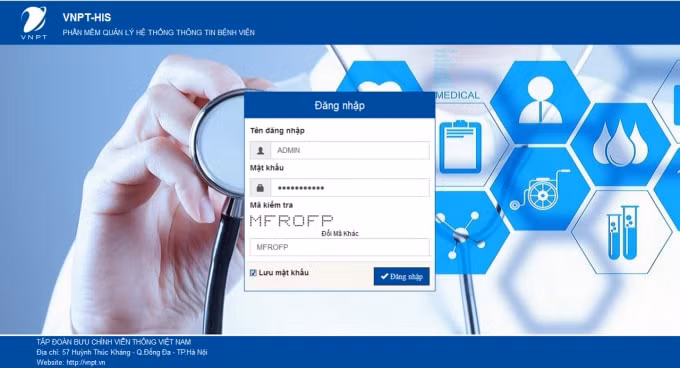Click the 'Mã kiểm tra' label
This screenshot has height=368, width=680.
point(271,205)
